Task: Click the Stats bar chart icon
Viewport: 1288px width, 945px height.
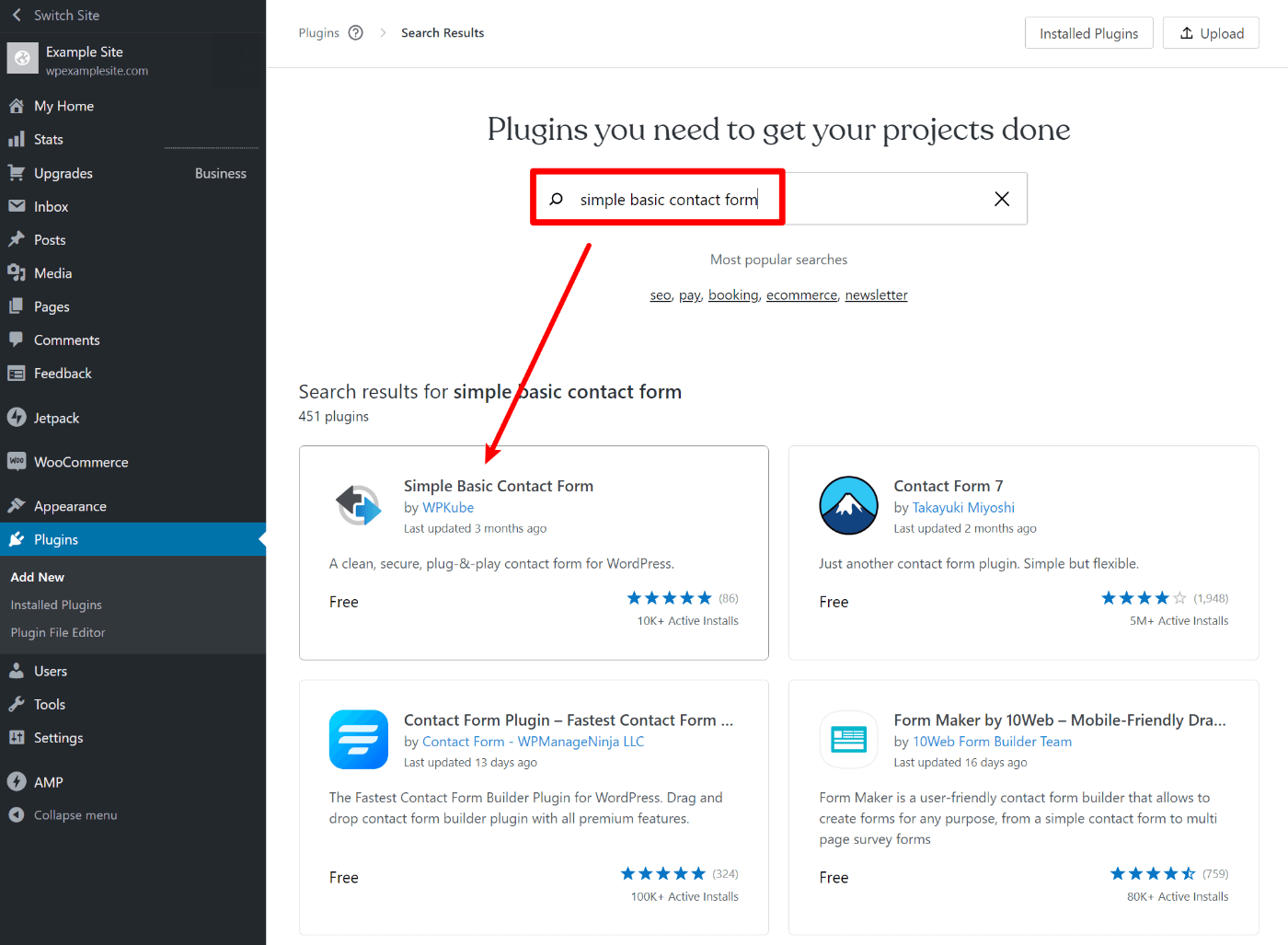Action: 17,139
